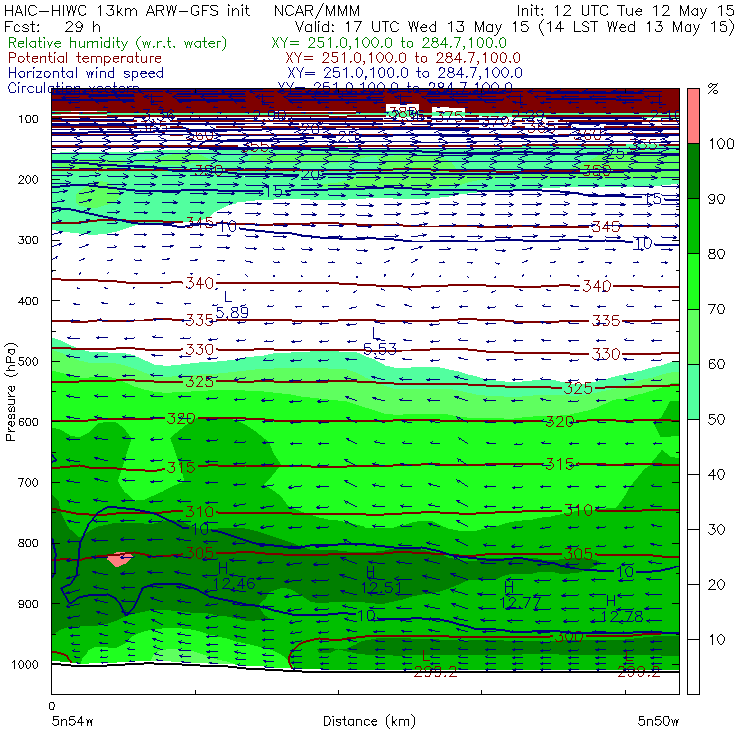
Task: Click the '%' unit label above the colorbar
Action: (713, 89)
